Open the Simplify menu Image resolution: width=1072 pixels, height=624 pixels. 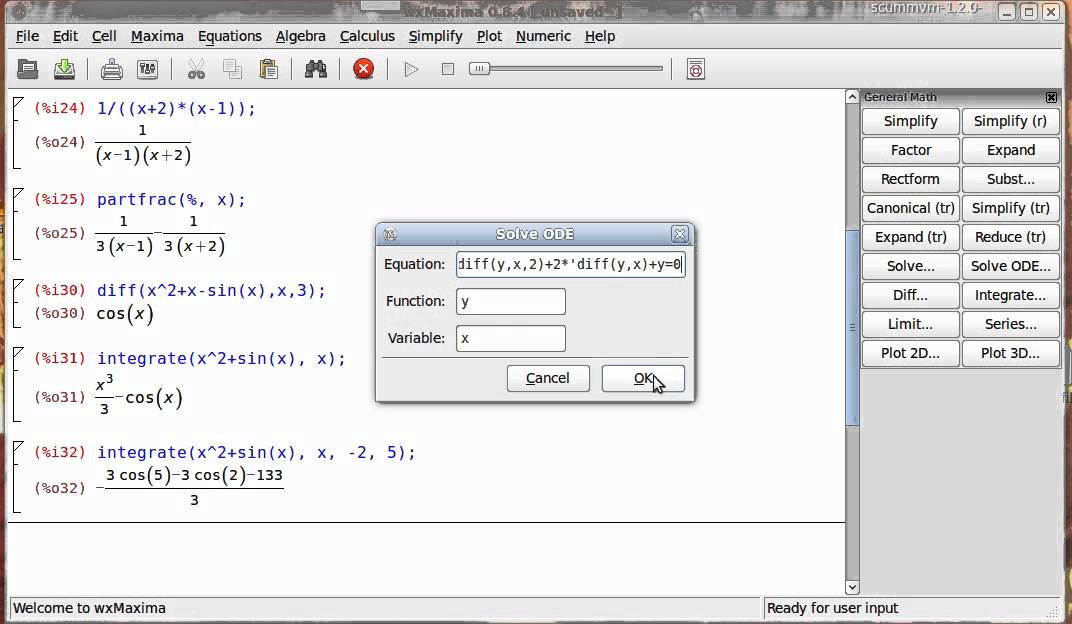point(436,36)
